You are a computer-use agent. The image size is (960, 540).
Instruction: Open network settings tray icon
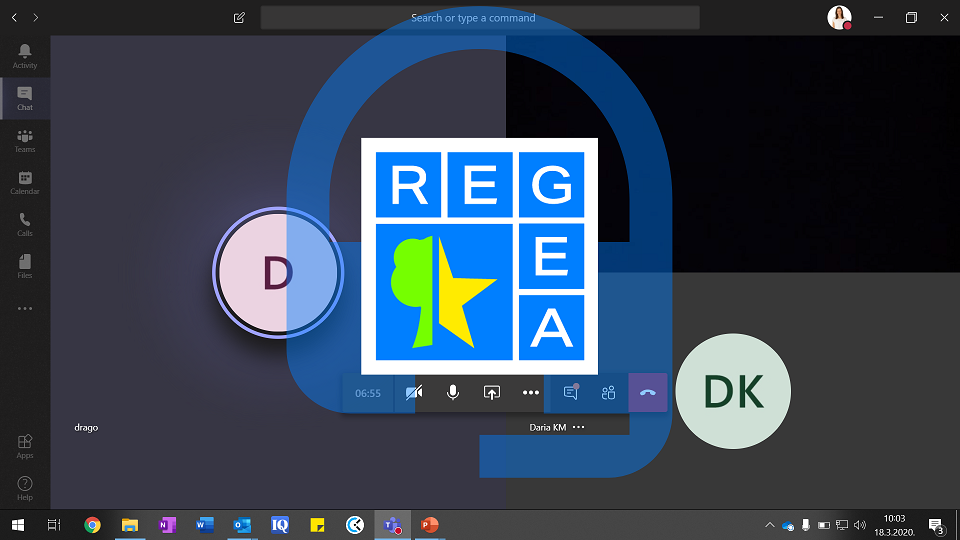pyautogui.click(x=842, y=525)
